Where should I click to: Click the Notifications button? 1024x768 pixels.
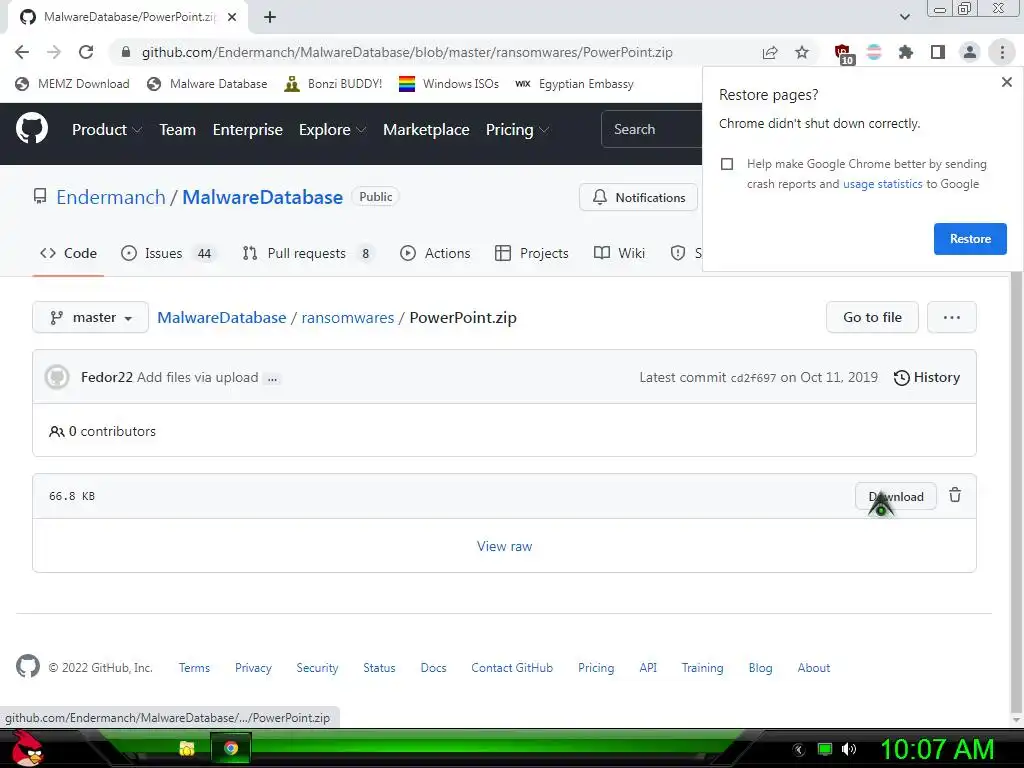(x=638, y=197)
